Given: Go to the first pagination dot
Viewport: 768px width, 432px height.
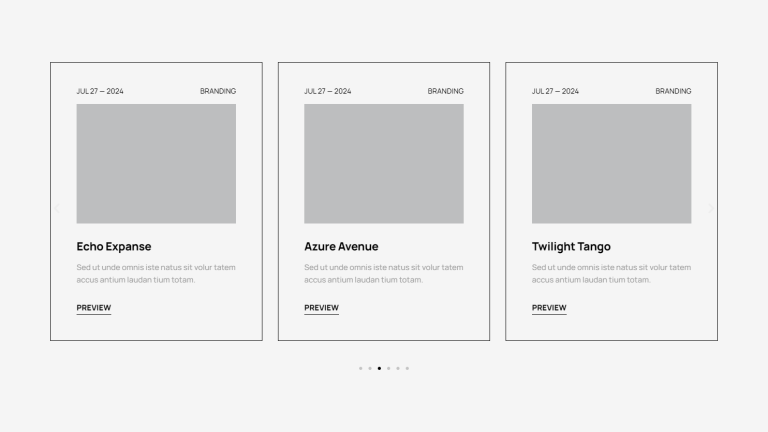Looking at the screenshot, I should click(x=360, y=368).
